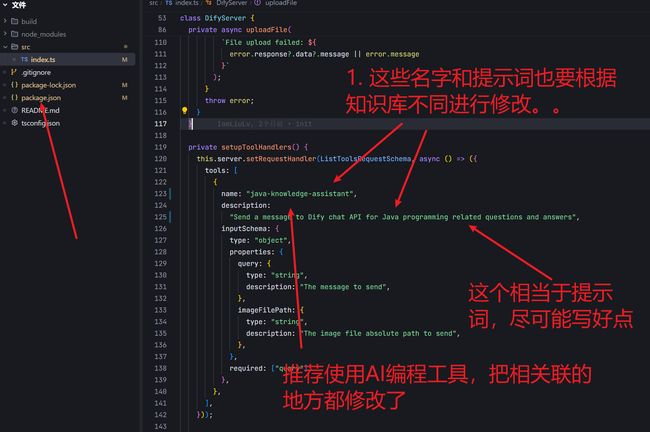Click the braces icon beside package.json

[x=15, y=97]
